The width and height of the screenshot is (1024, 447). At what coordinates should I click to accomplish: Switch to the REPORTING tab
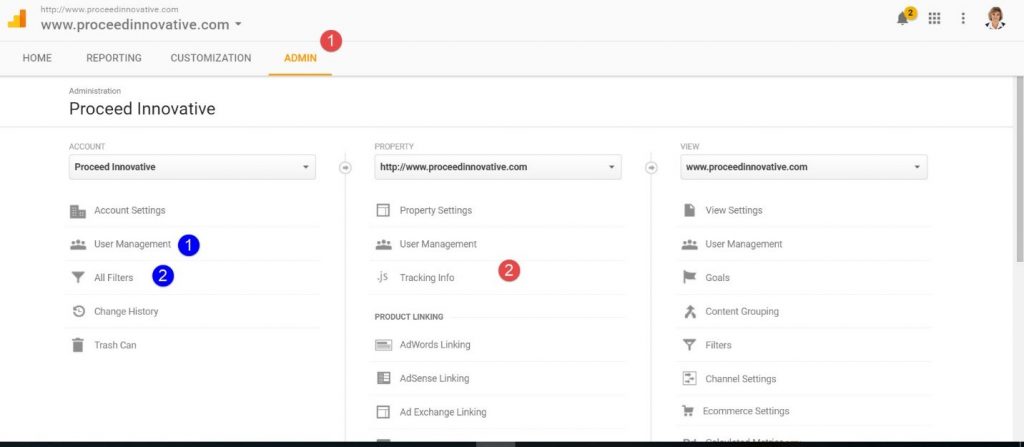tap(114, 58)
